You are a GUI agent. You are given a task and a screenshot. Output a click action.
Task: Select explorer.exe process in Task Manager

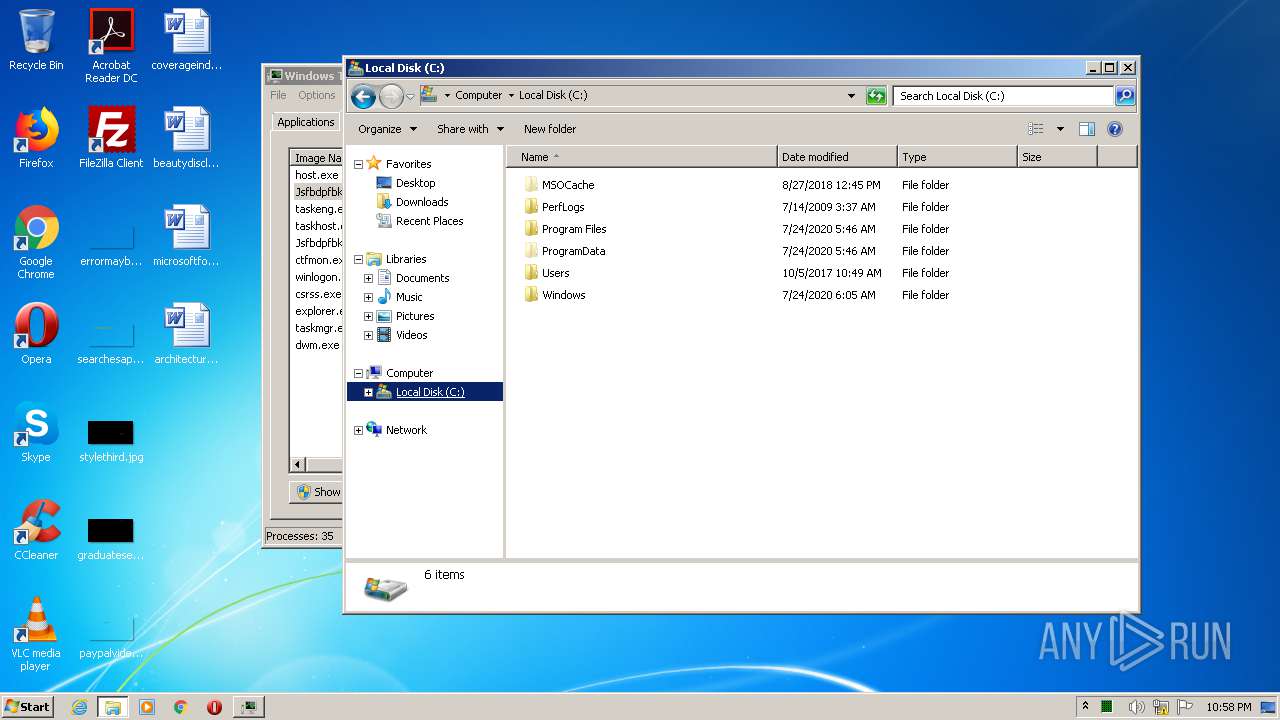coord(317,311)
